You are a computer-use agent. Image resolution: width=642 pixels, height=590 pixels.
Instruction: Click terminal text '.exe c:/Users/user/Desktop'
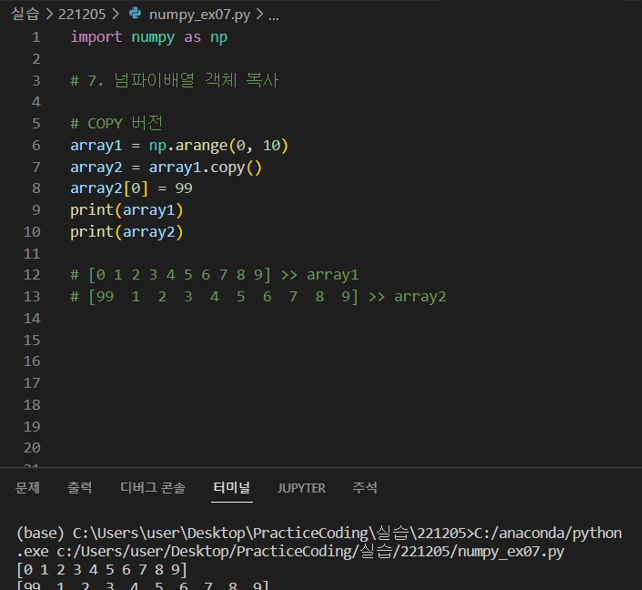126,552
